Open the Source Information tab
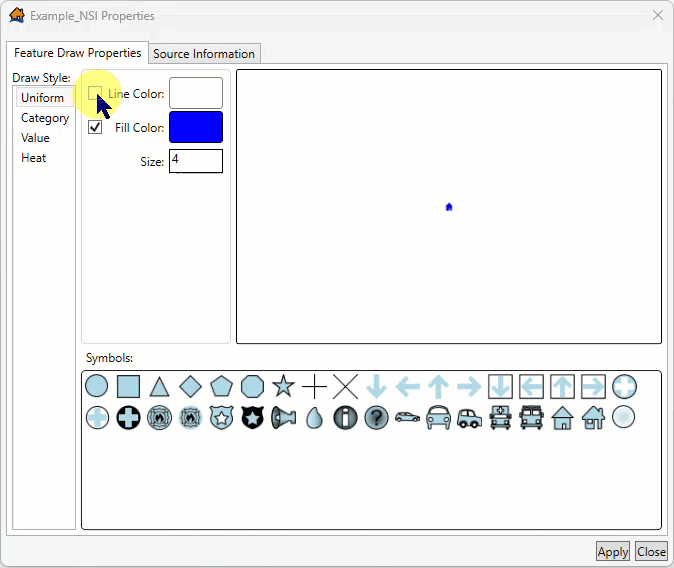 click(204, 54)
